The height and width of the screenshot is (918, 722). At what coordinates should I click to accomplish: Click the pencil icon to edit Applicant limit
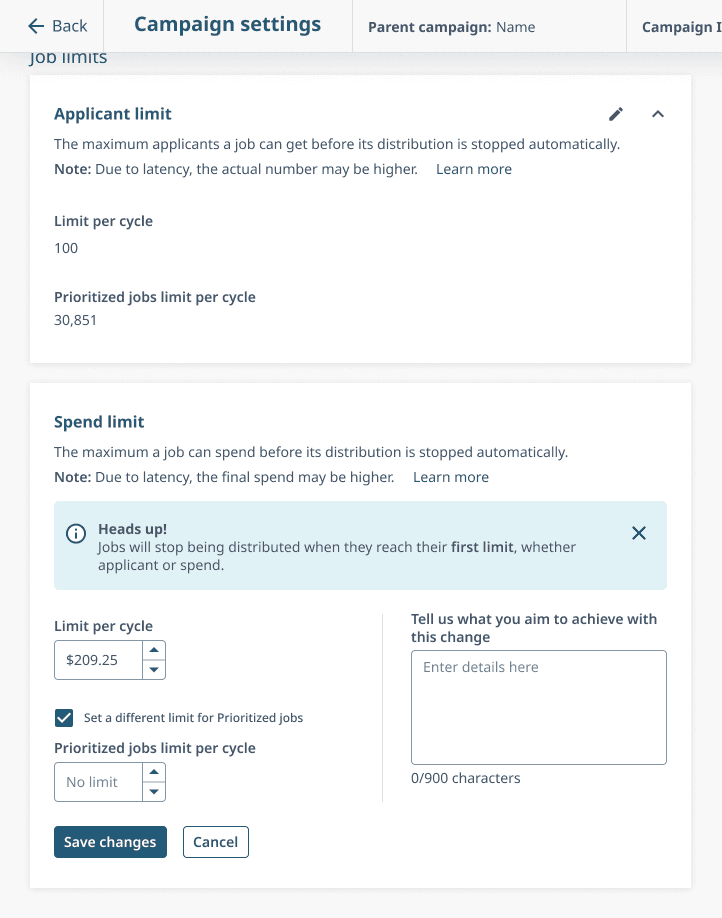[616, 114]
